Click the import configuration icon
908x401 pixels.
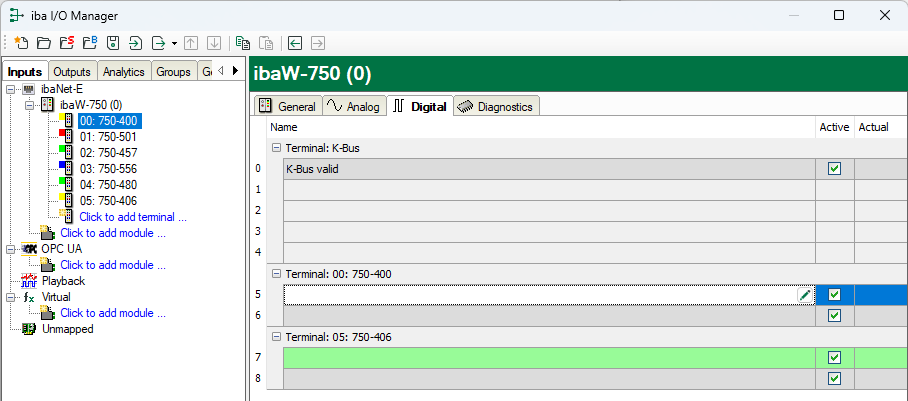[x=135, y=43]
